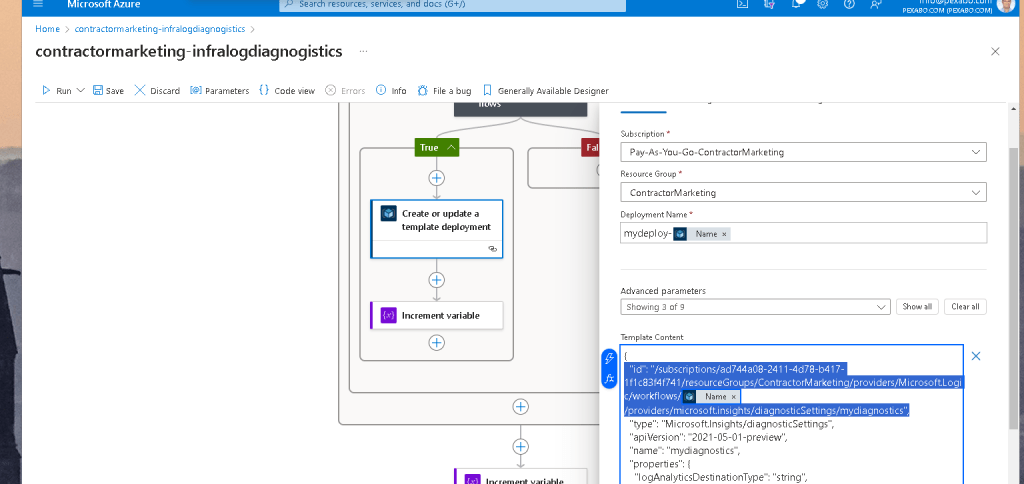Select the Increment variable card in True branch
The width and height of the screenshot is (1024, 484).
437,315
